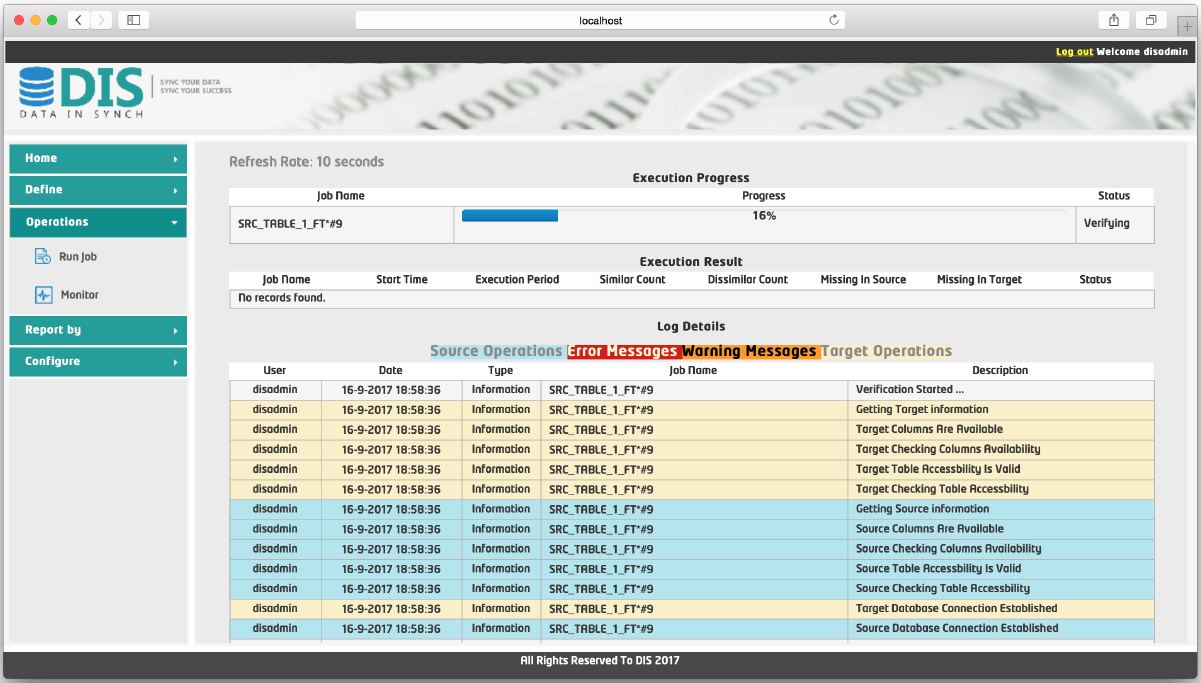The image size is (1201, 683).
Task: Select the Operations menu
Action: coord(98,222)
